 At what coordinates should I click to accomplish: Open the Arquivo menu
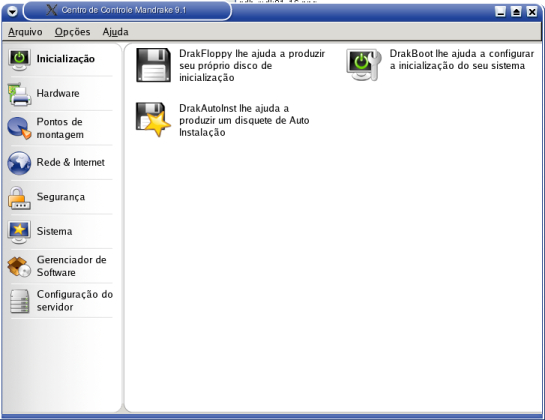[x=25, y=32]
